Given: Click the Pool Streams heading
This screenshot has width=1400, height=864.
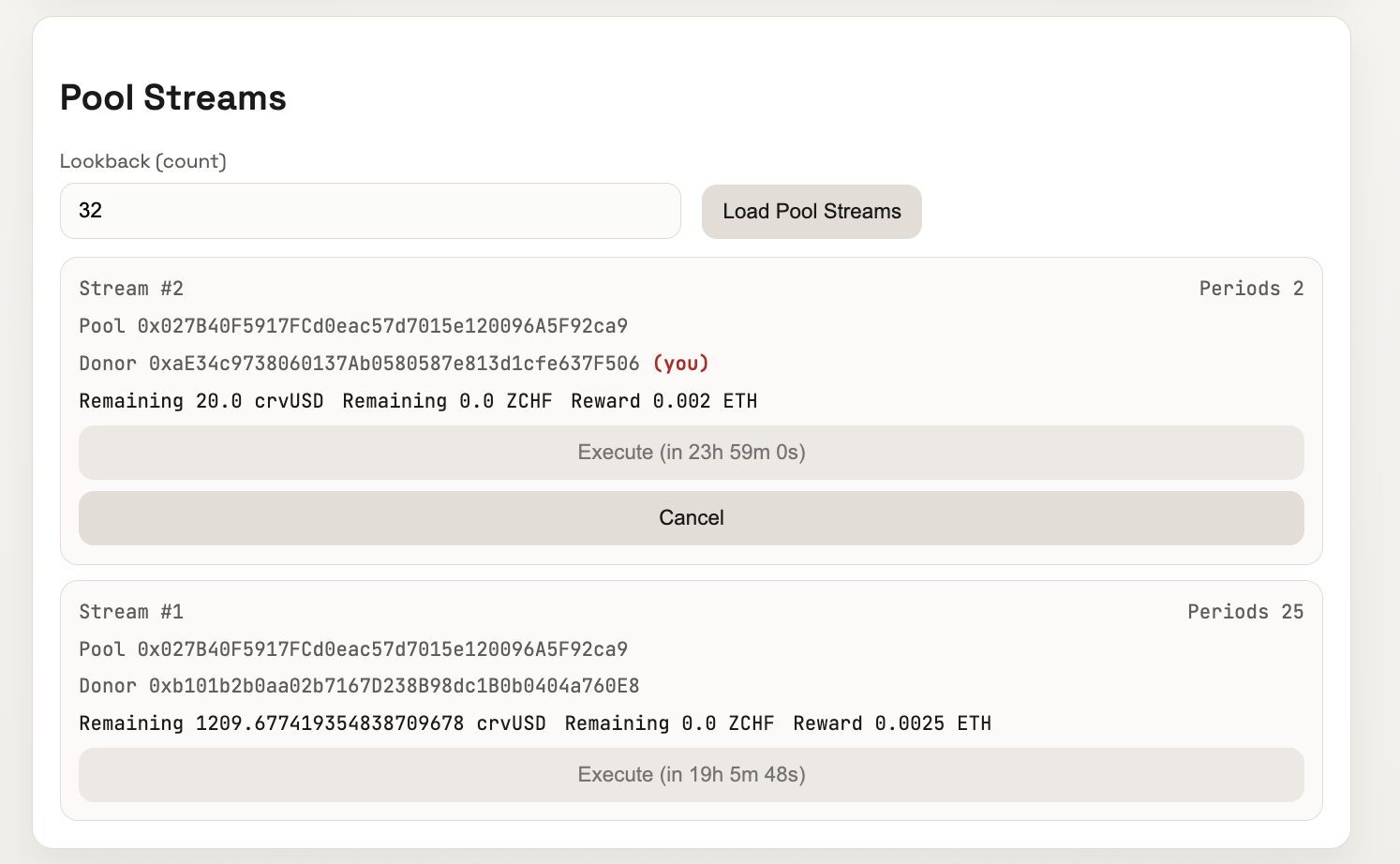Looking at the screenshot, I should pos(173,97).
